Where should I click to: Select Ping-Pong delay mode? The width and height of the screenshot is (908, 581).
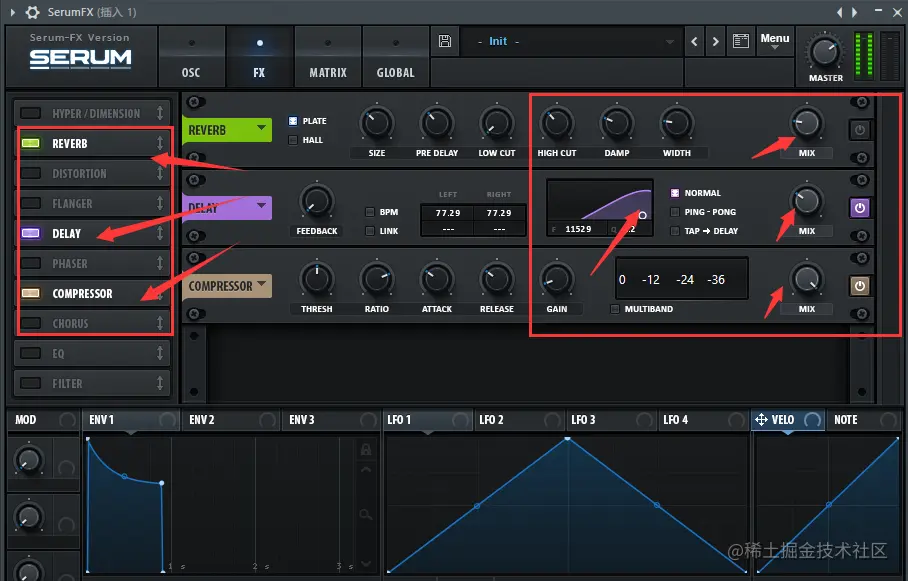pyautogui.click(x=675, y=212)
